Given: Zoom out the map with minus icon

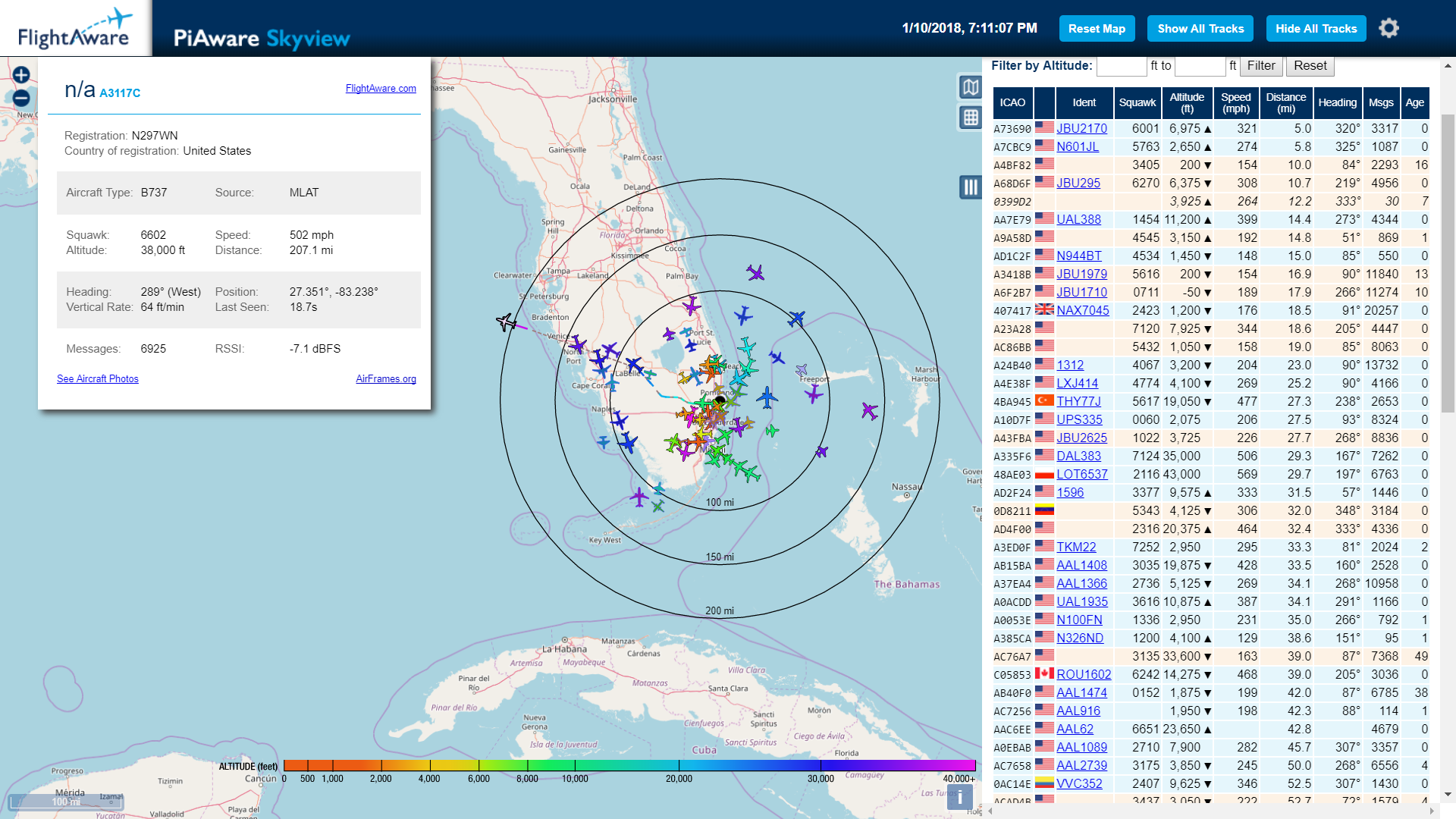Looking at the screenshot, I should [x=21, y=99].
